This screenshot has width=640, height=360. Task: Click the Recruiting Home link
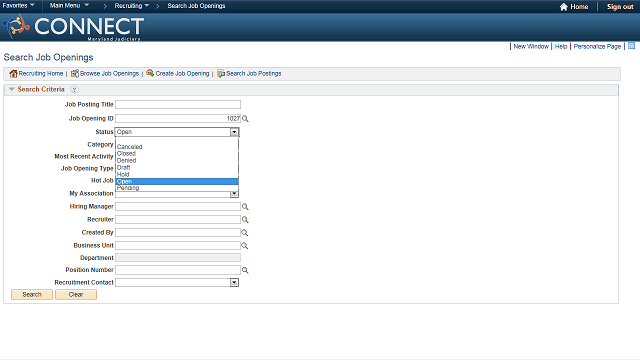pyautogui.click(x=41, y=73)
